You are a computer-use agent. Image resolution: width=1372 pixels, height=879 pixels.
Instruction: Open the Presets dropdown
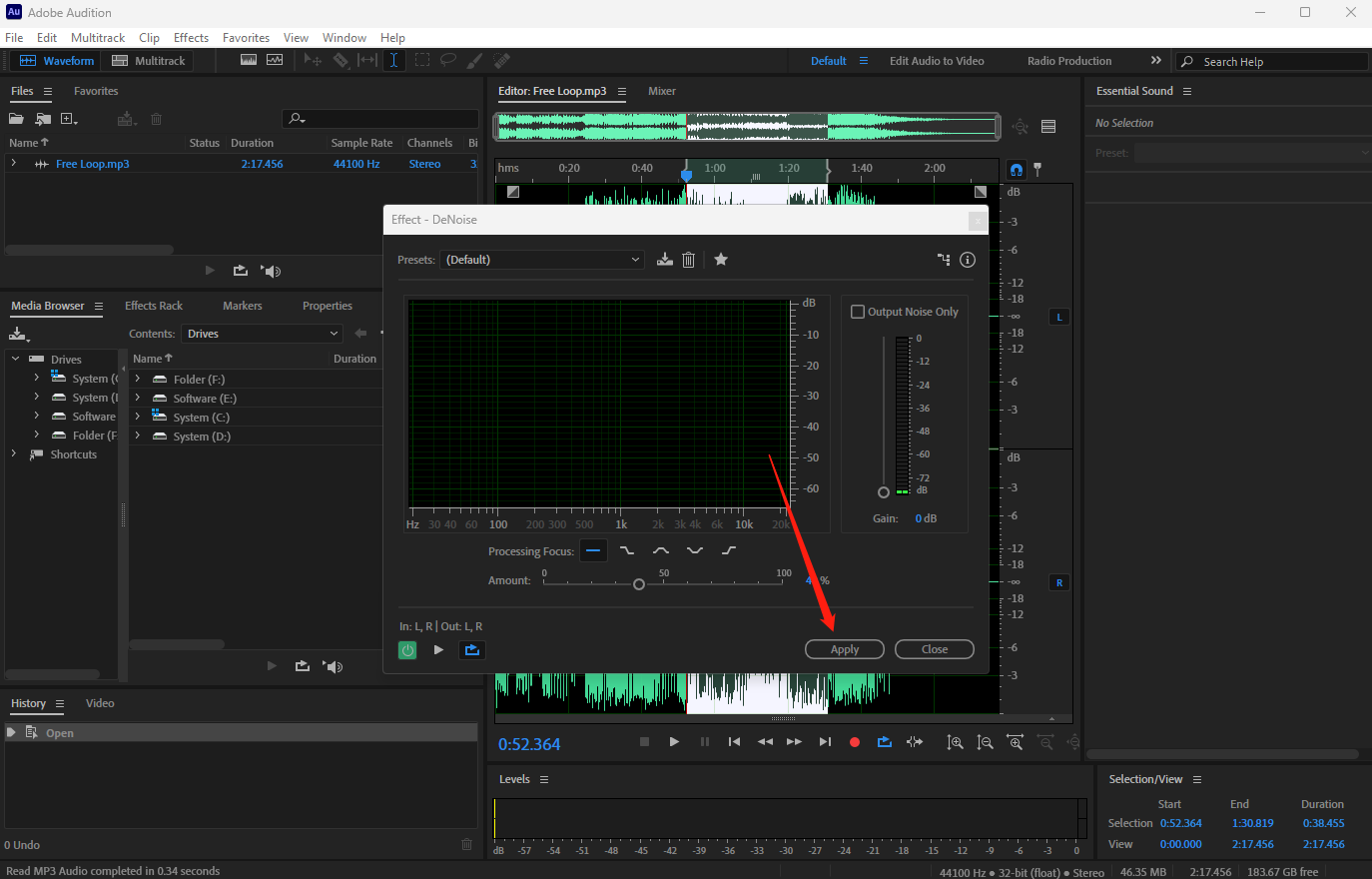pyautogui.click(x=542, y=260)
